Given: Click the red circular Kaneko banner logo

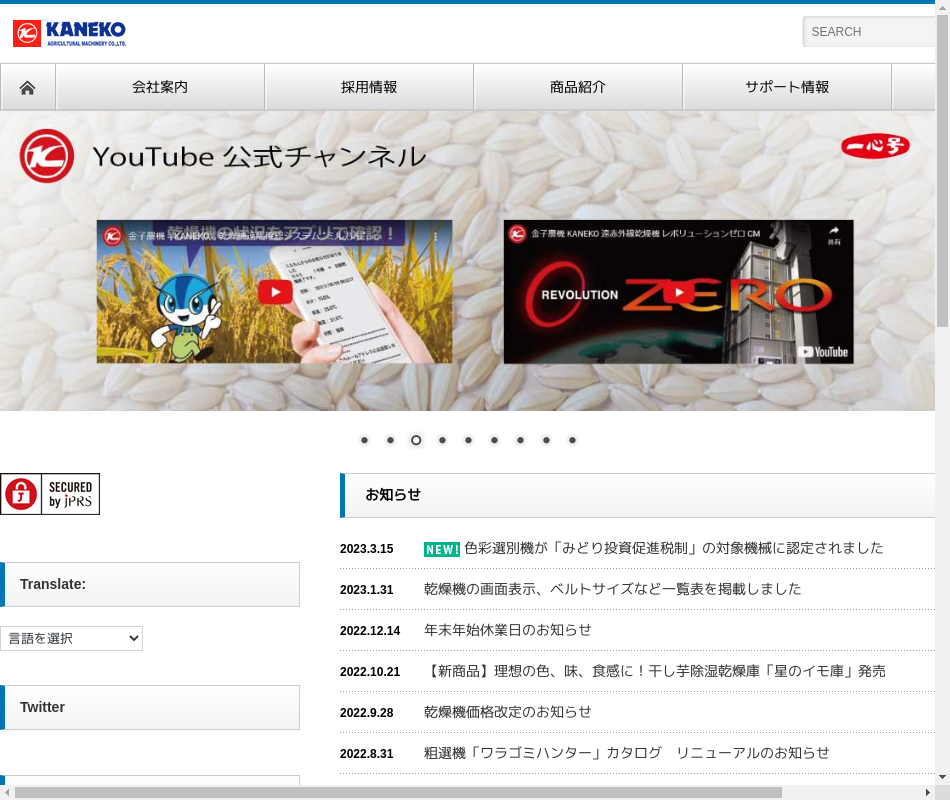Looking at the screenshot, I should coord(46,156).
